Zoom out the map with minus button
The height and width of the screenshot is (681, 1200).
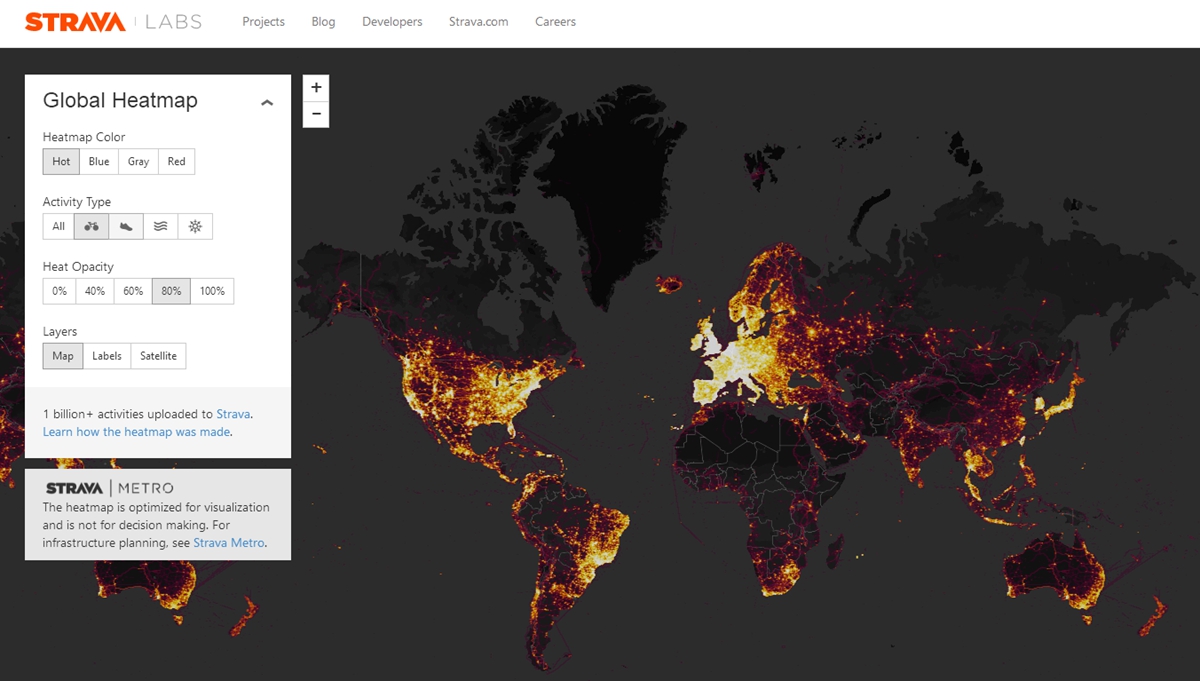pos(316,114)
